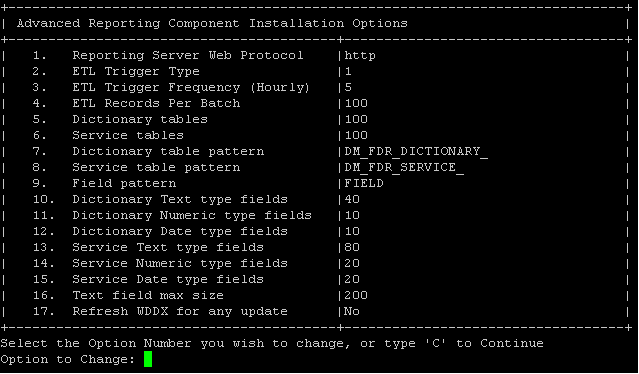Image resolution: width=639 pixels, height=374 pixels.
Task: Click the value '40' for dictionary text fields
Action: pyautogui.click(x=352, y=199)
